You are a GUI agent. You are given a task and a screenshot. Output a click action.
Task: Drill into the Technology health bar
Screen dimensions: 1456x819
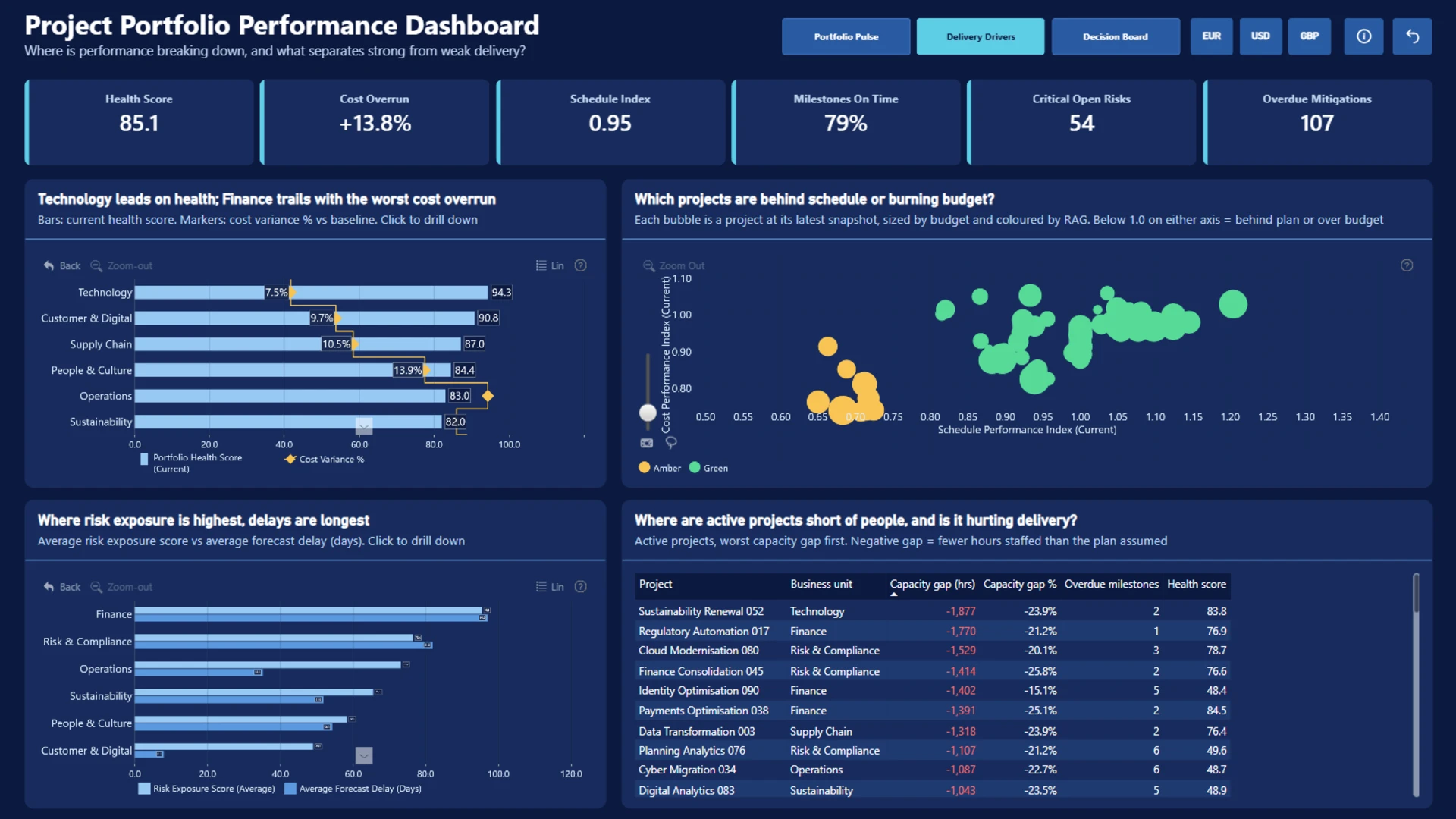click(311, 292)
